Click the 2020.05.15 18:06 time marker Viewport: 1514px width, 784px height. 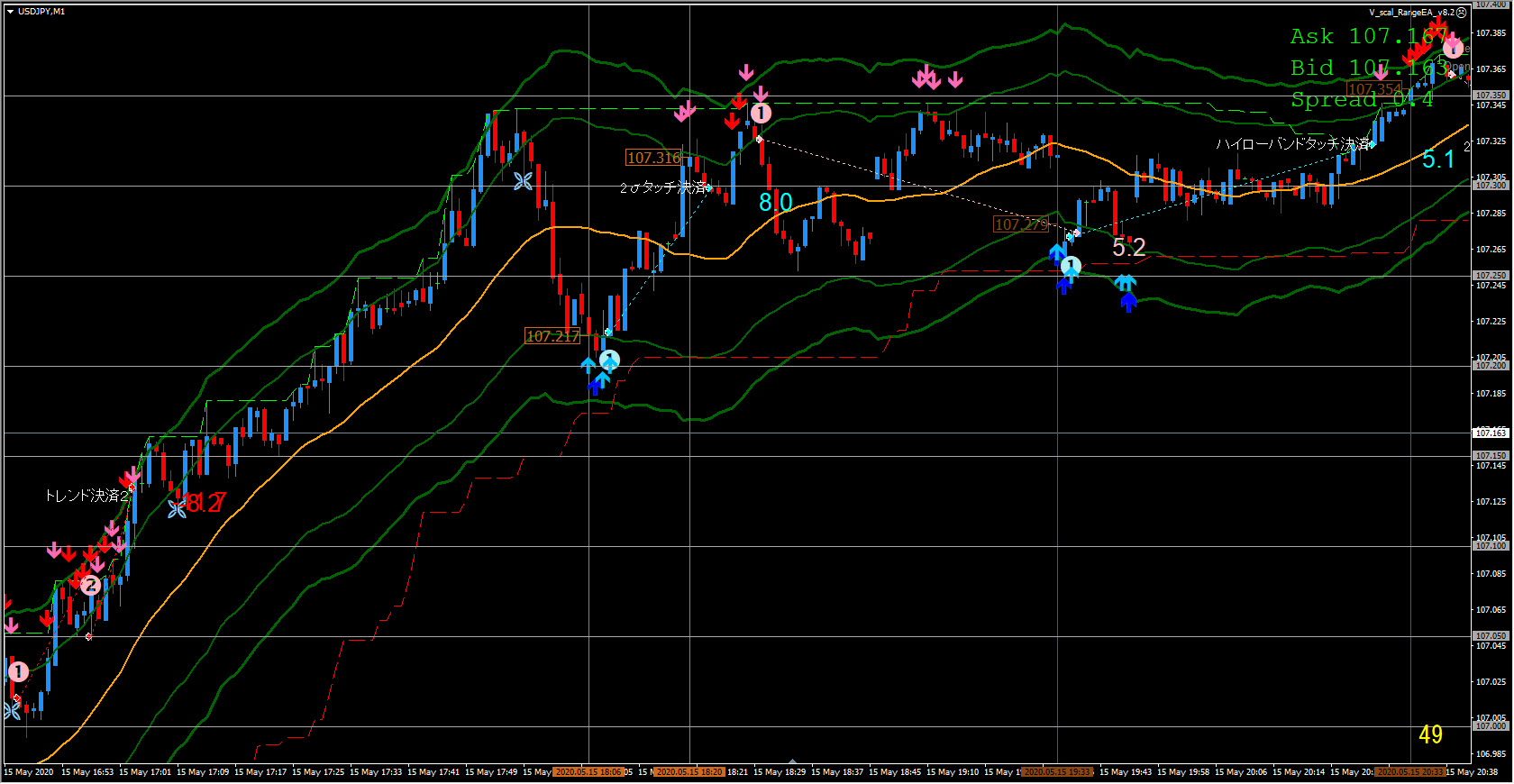coord(588,772)
